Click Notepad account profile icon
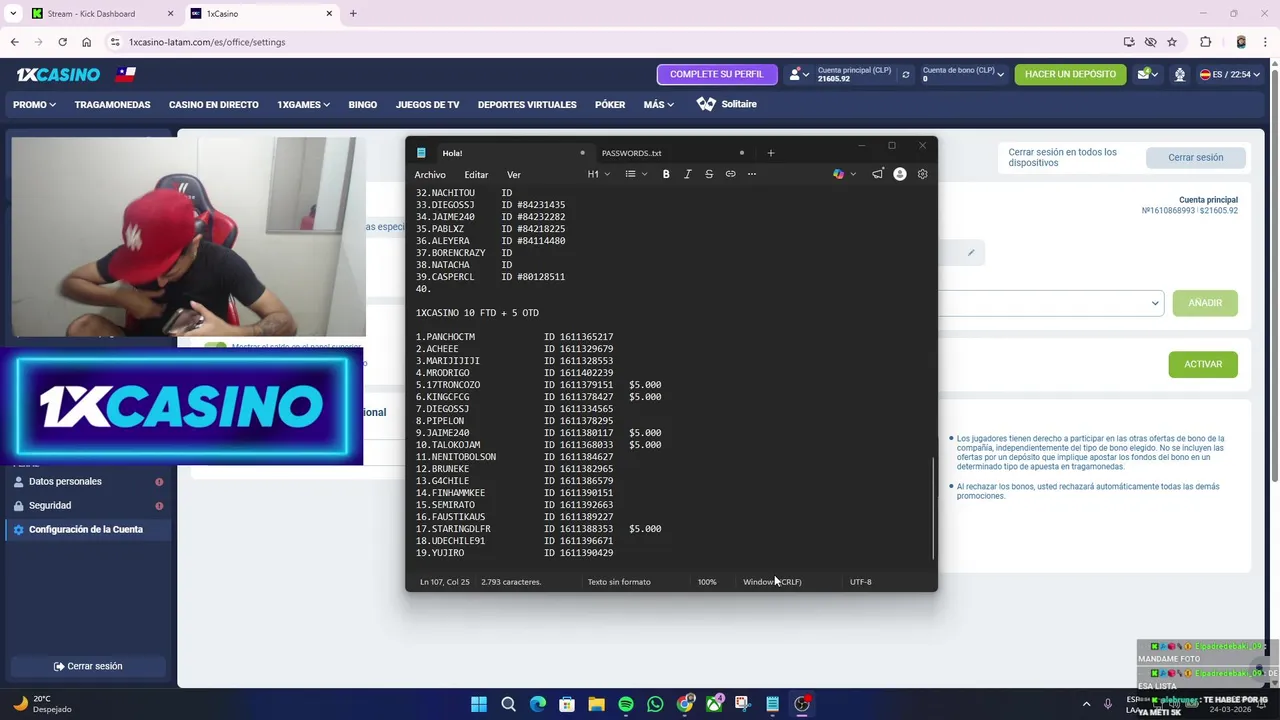 click(x=900, y=174)
